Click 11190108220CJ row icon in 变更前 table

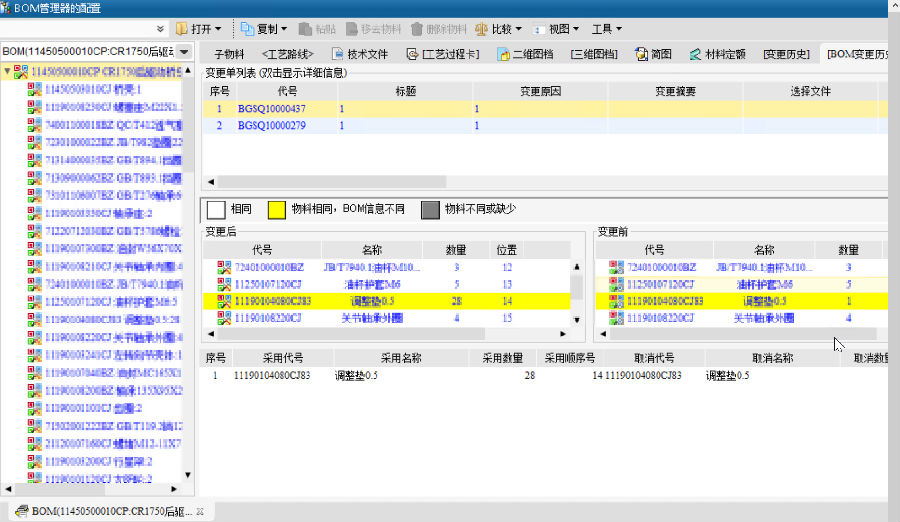(x=616, y=318)
